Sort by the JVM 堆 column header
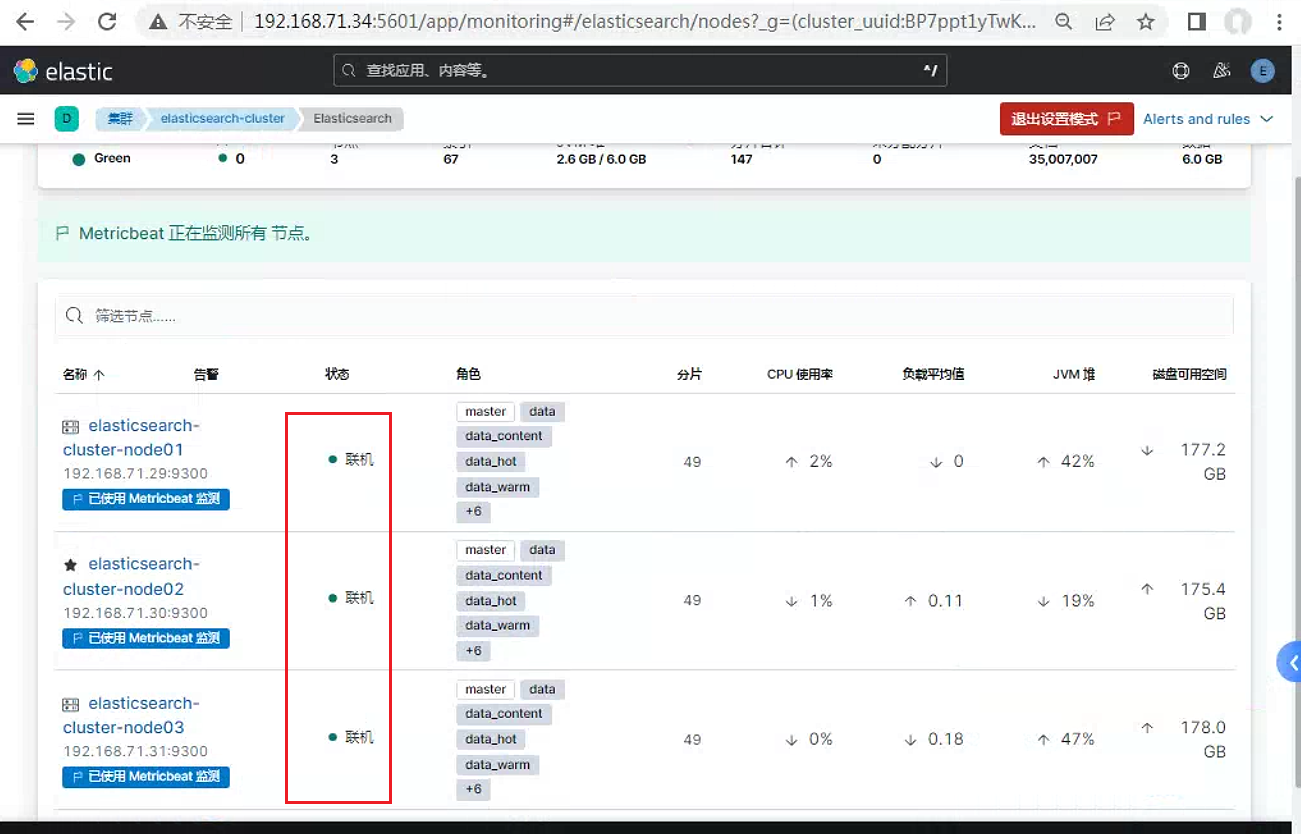The width and height of the screenshot is (1301, 834). (x=1074, y=375)
